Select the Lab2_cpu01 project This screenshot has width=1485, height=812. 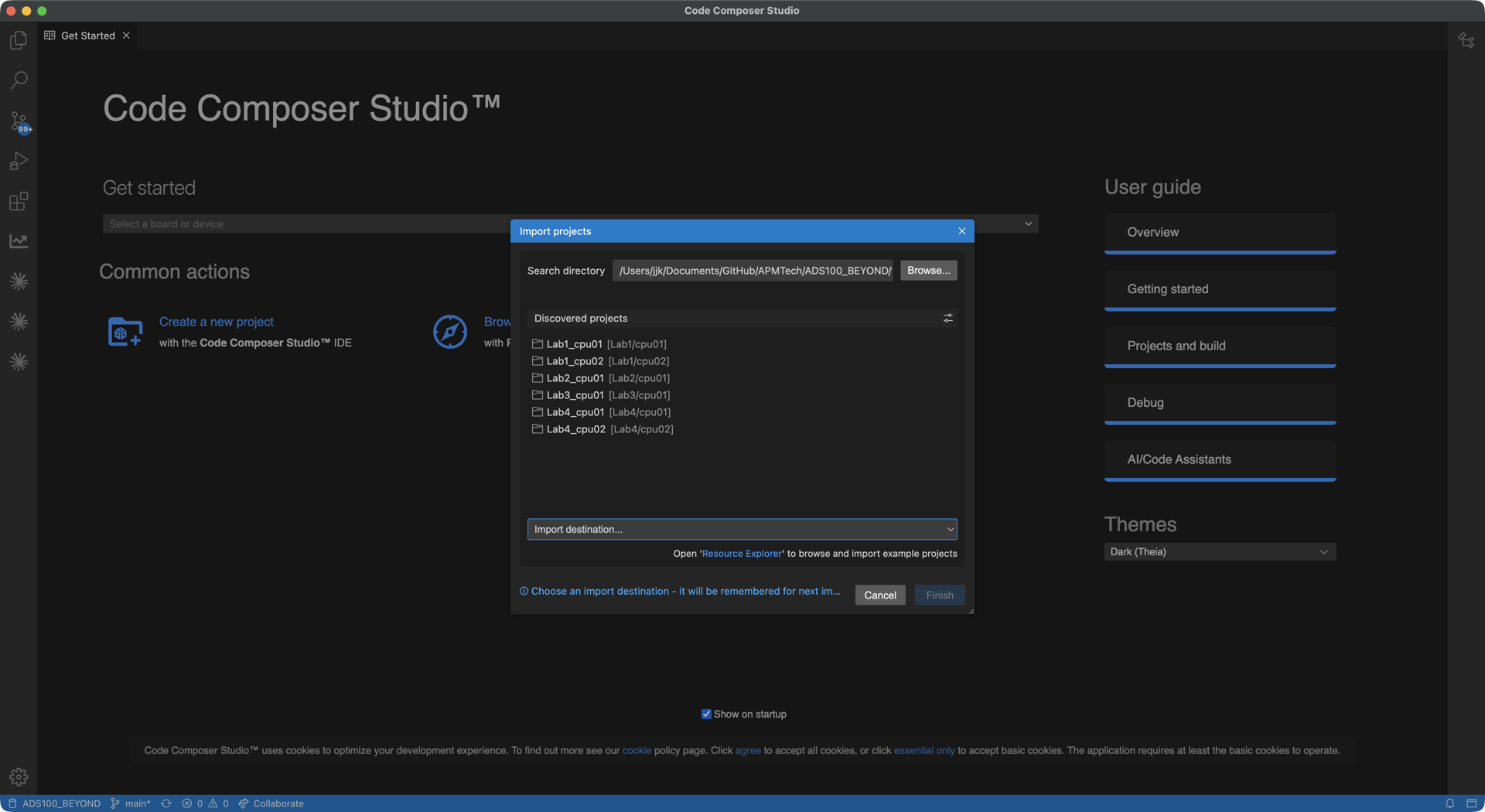click(742, 378)
